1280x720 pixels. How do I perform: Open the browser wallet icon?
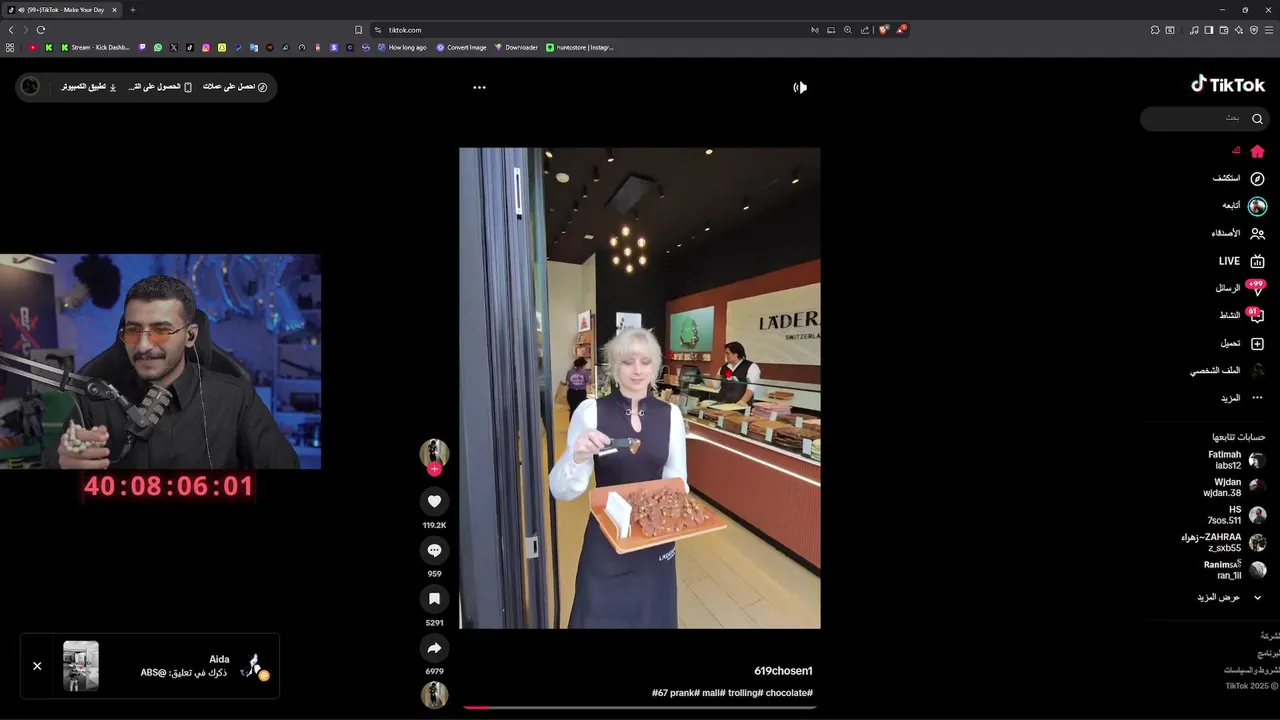1224,30
